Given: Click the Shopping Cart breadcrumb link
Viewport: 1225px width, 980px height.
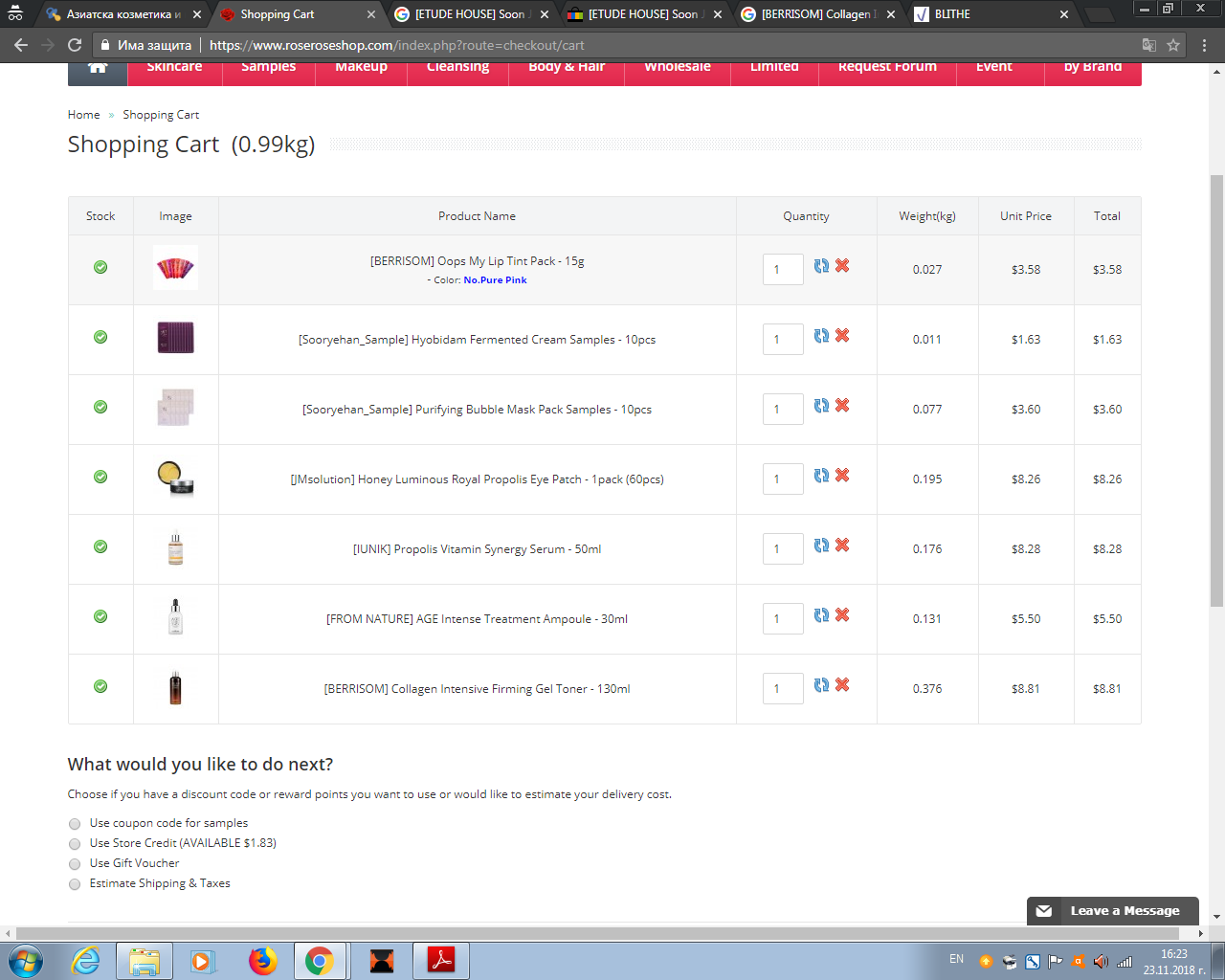Looking at the screenshot, I should coord(161,115).
